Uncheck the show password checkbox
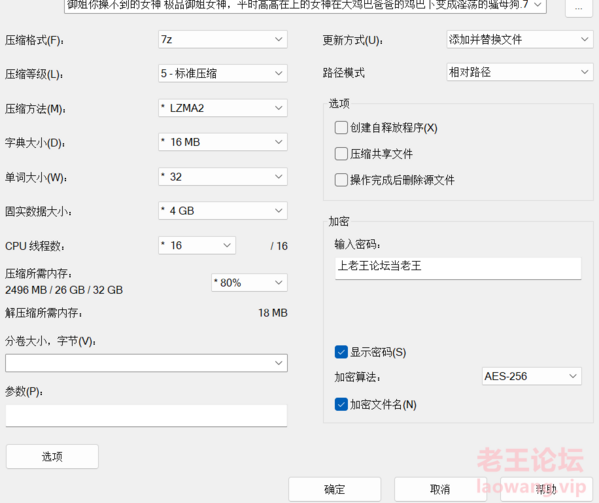Image resolution: width=599 pixels, height=503 pixels. pos(341,352)
